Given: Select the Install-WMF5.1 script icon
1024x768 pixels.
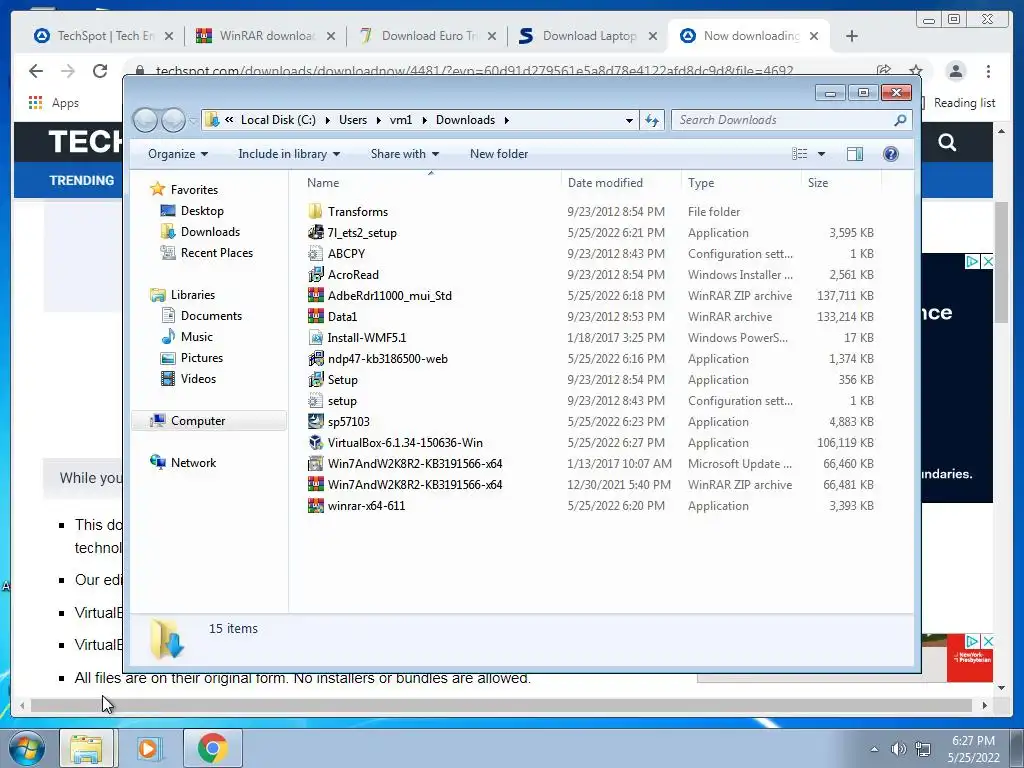Looking at the screenshot, I should click(315, 338).
